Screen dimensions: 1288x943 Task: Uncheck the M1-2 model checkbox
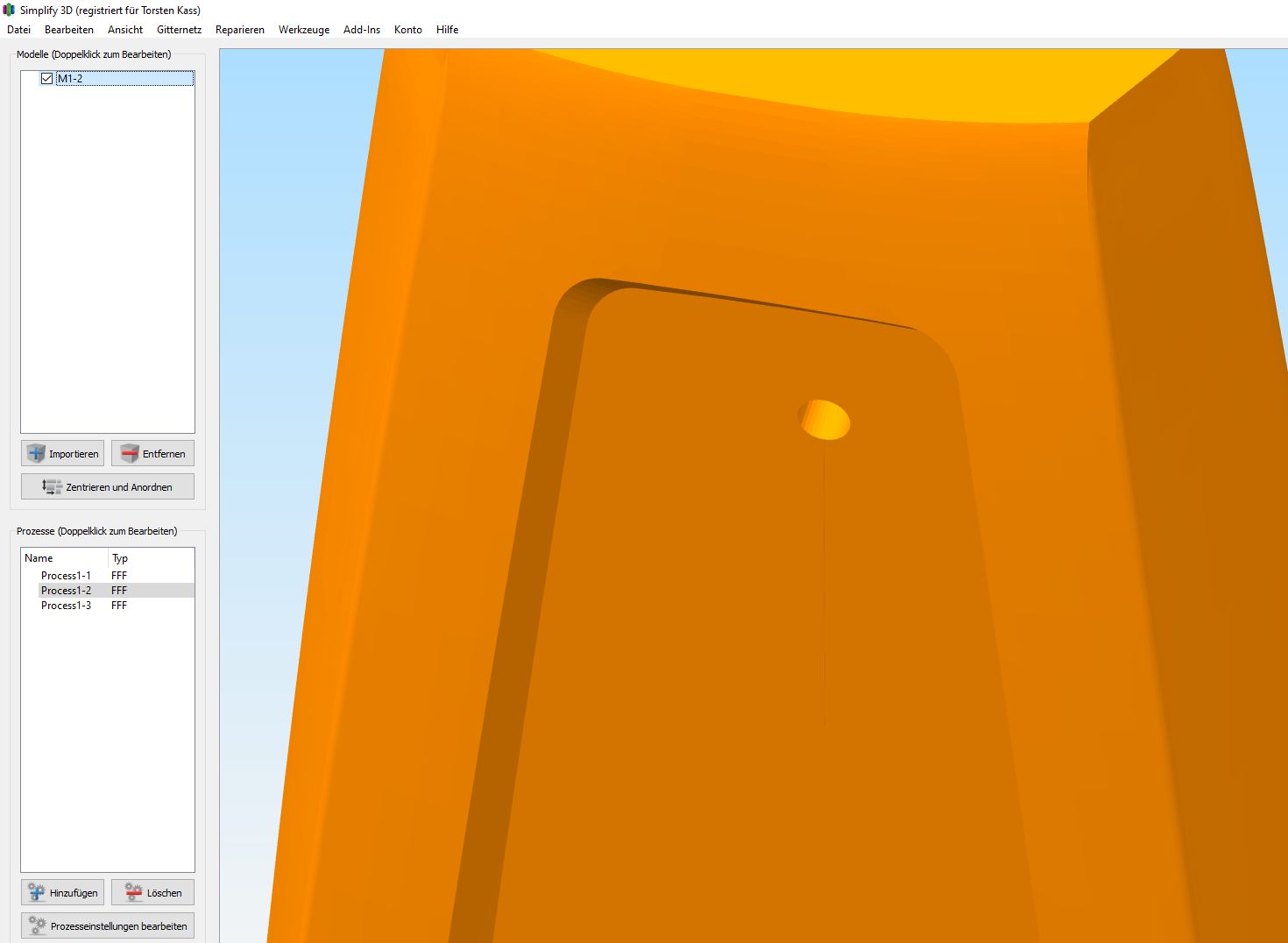coord(47,79)
